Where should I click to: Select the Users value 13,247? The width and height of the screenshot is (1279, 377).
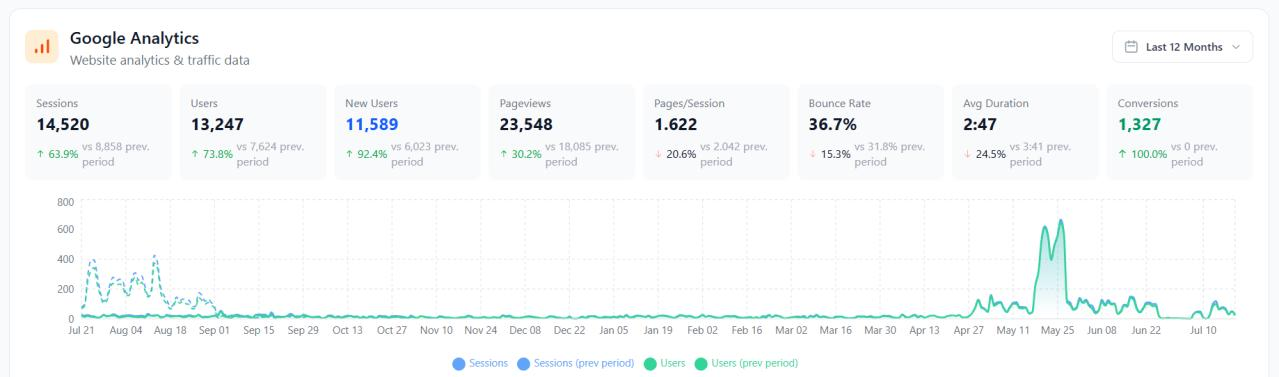coord(218,125)
